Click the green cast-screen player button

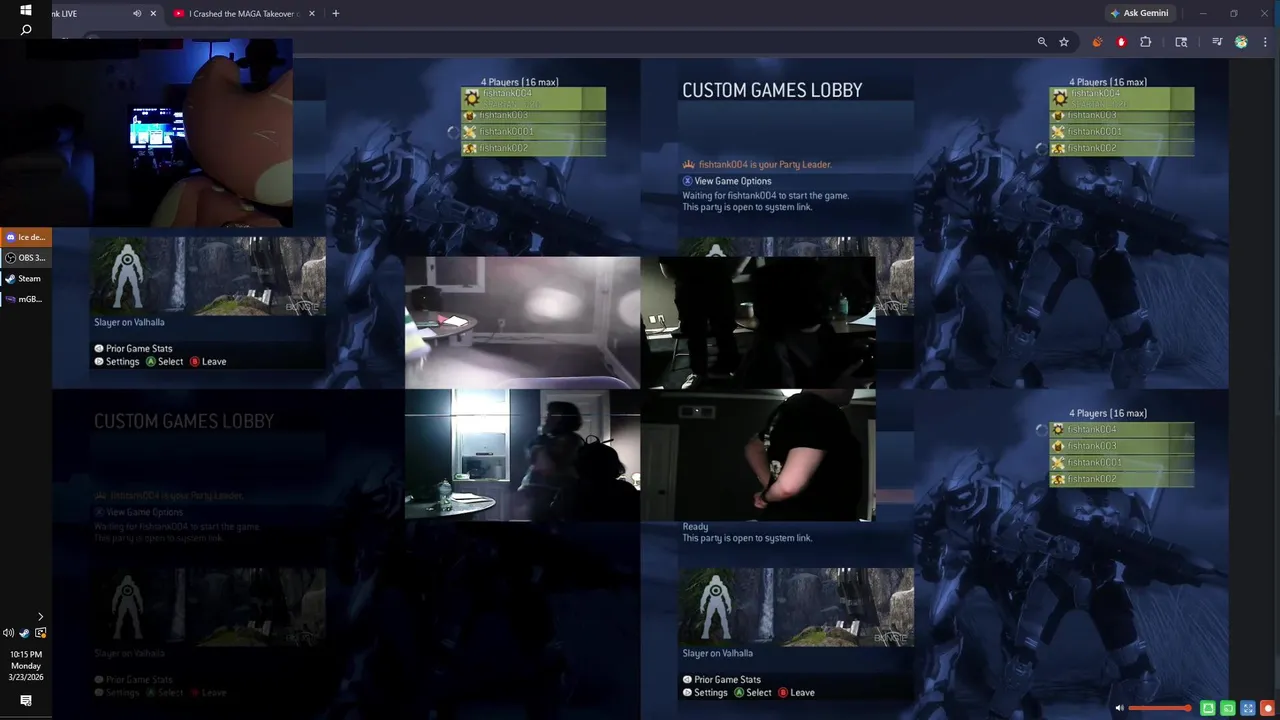click(x=1228, y=708)
